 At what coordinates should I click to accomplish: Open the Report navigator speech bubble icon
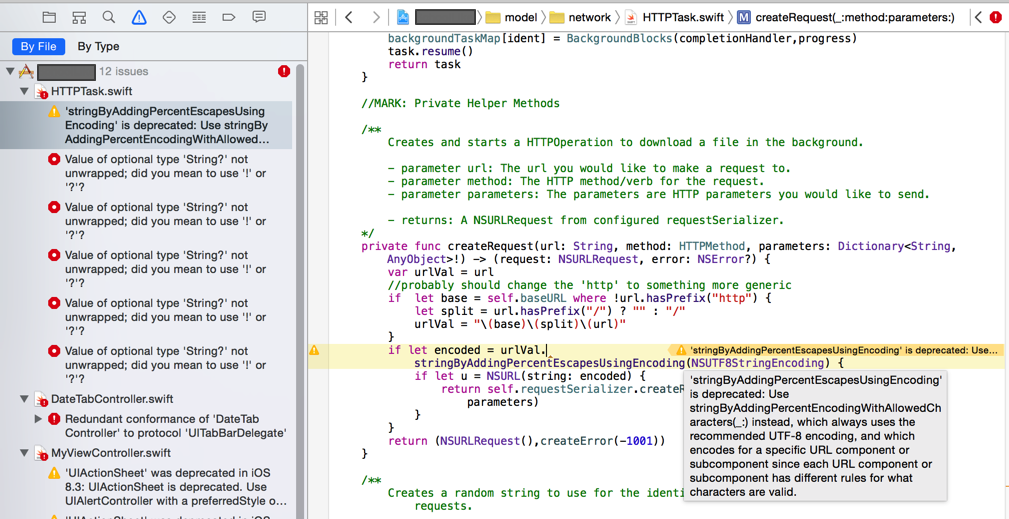pos(259,17)
